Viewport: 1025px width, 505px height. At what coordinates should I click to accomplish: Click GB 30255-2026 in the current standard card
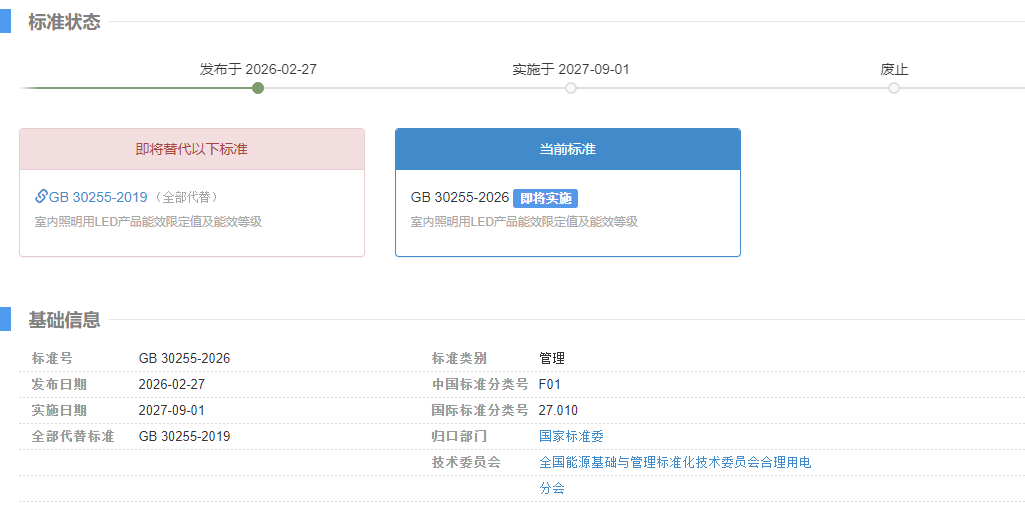tap(460, 198)
